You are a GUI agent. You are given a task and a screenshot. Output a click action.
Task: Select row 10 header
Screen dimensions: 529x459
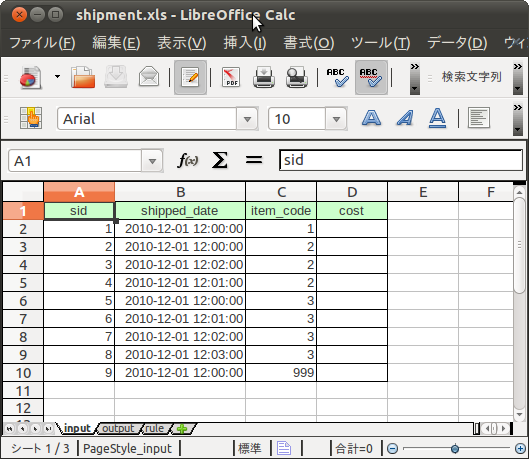(x=23, y=373)
